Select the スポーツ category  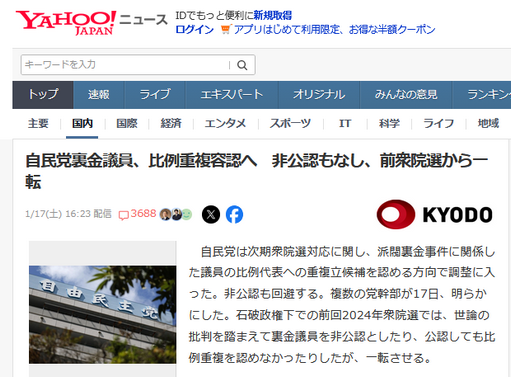(x=290, y=124)
